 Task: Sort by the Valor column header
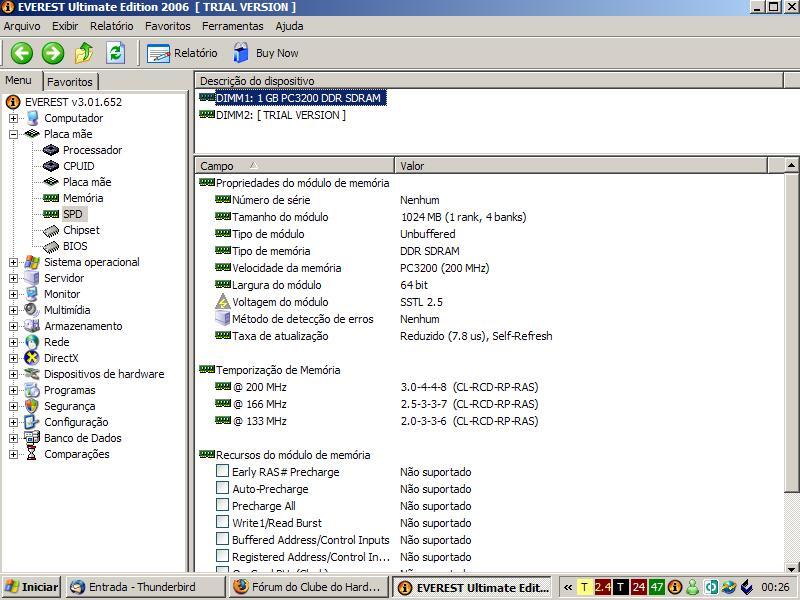point(581,166)
